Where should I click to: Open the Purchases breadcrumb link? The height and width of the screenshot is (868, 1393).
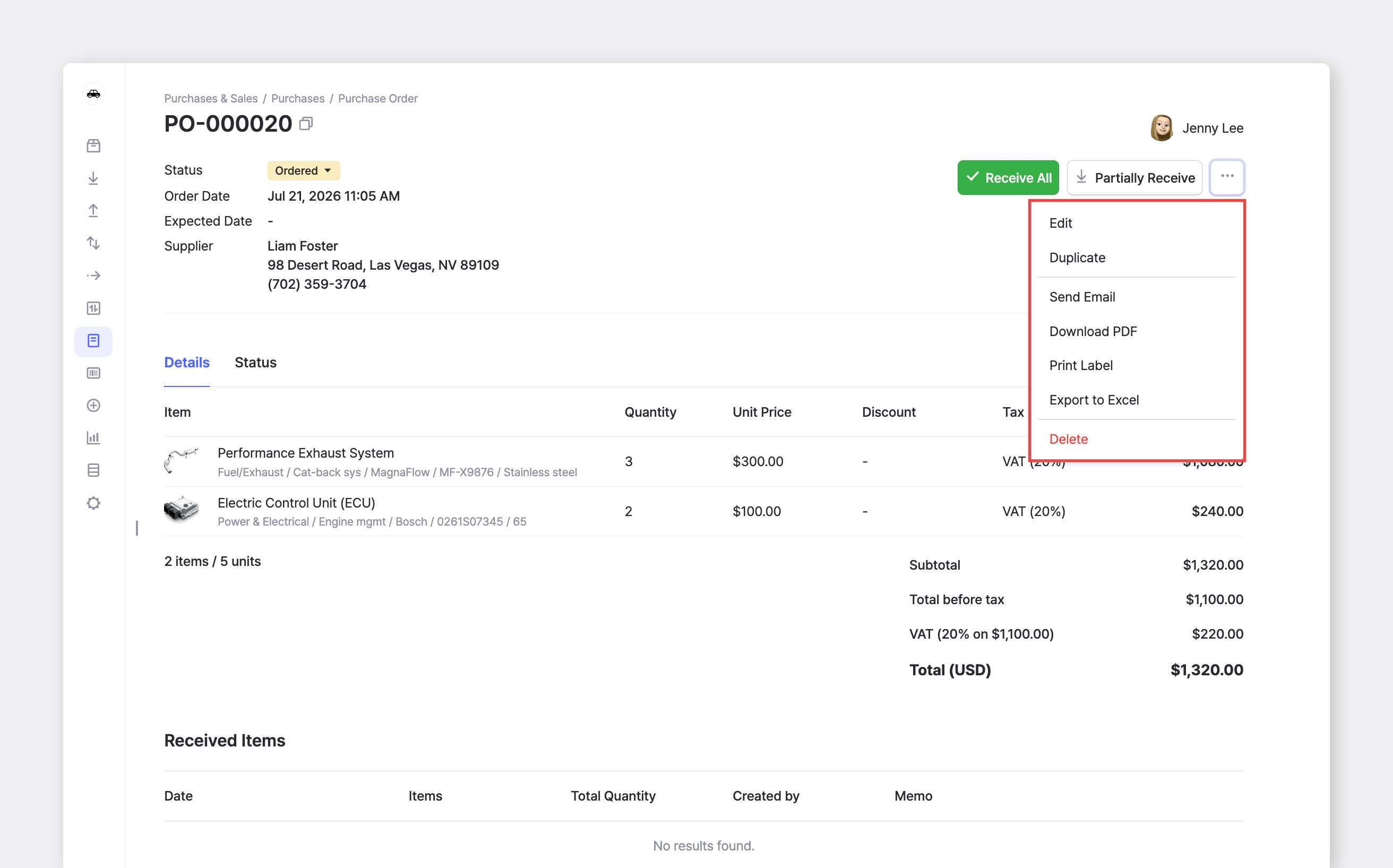(298, 98)
